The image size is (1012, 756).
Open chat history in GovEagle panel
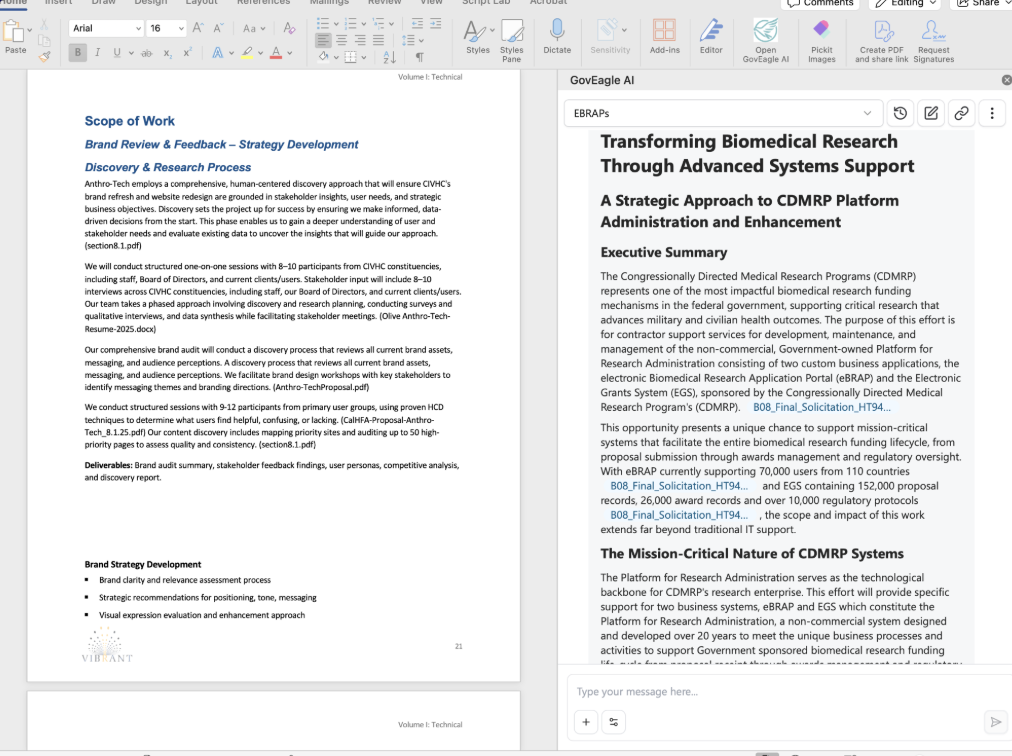pos(900,114)
